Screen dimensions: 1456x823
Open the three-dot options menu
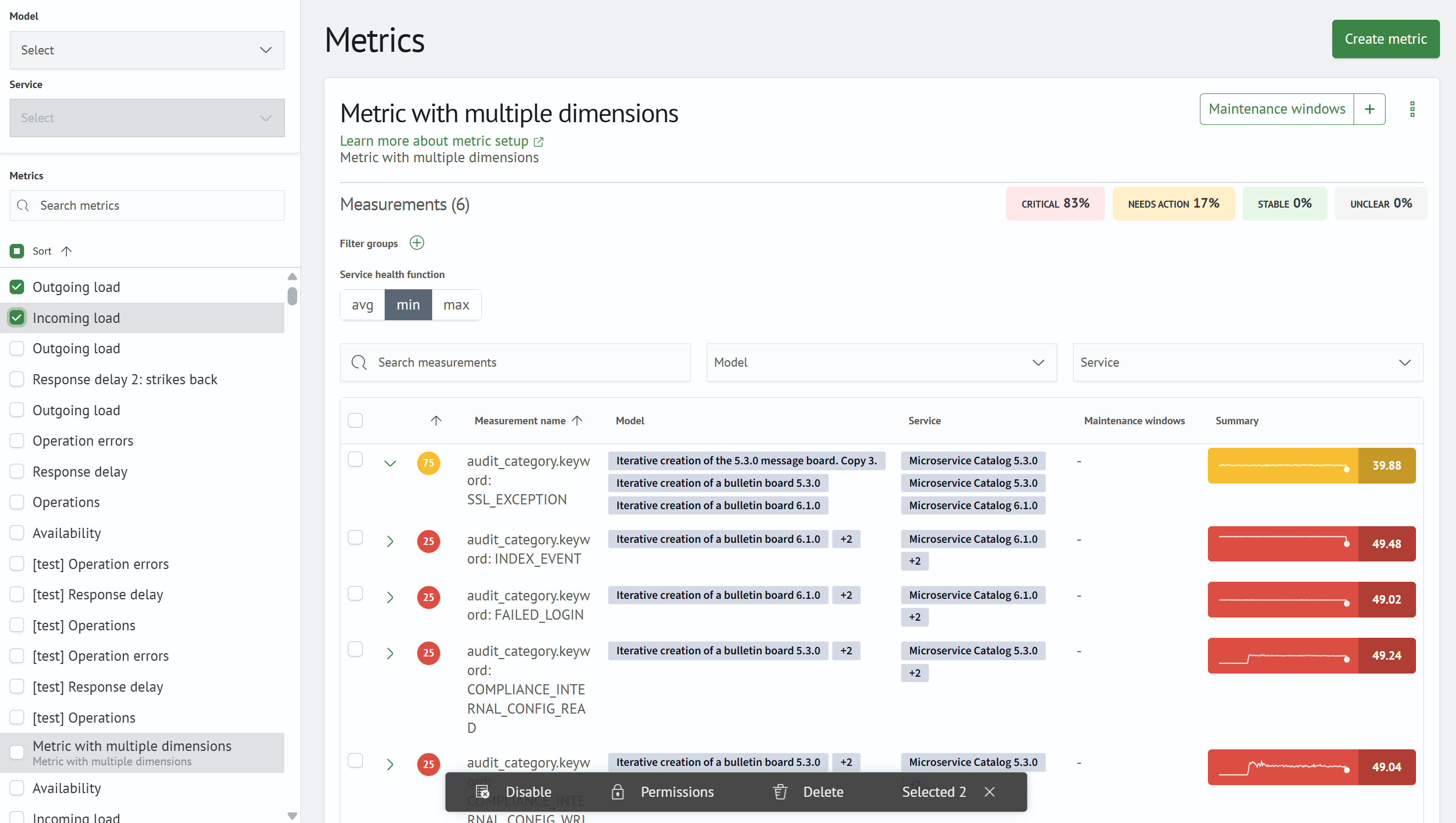click(1412, 109)
